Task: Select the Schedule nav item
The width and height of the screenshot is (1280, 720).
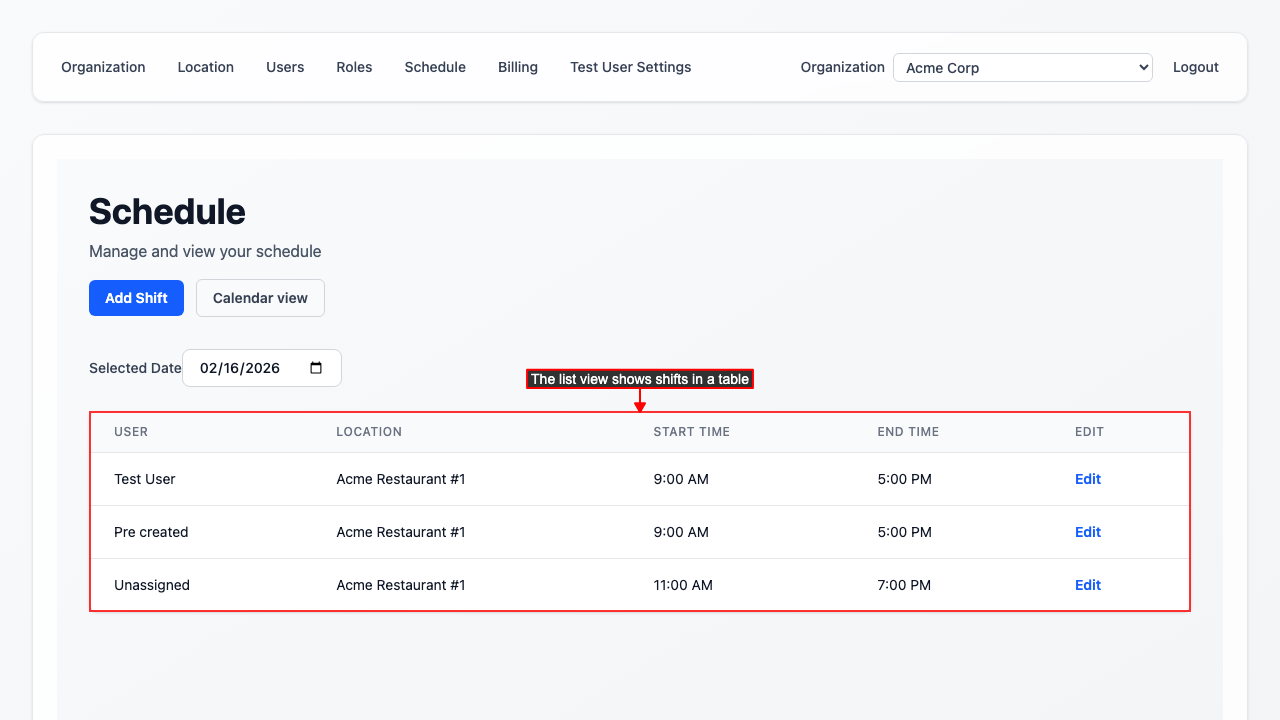Action: coord(435,67)
